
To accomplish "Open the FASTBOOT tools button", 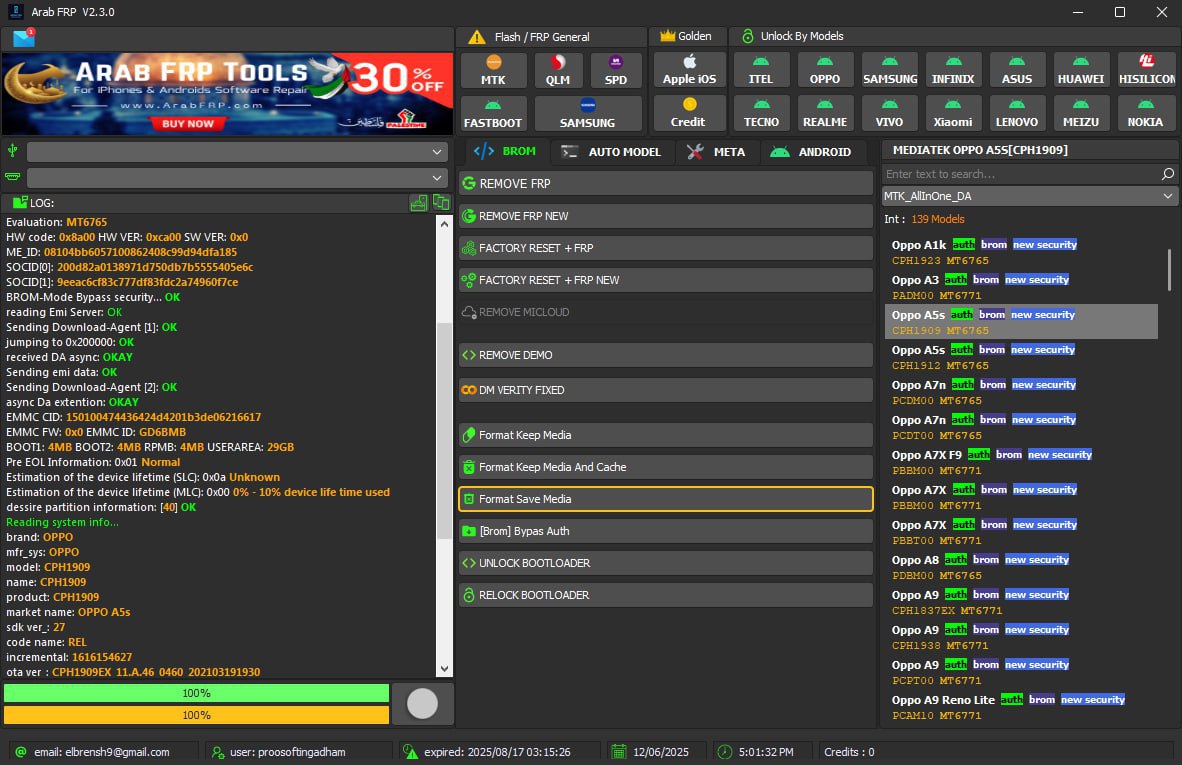I will (x=493, y=113).
